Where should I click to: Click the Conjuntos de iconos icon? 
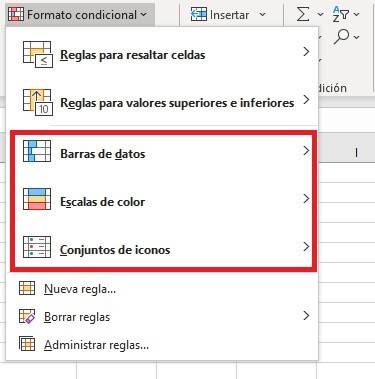coord(37,247)
